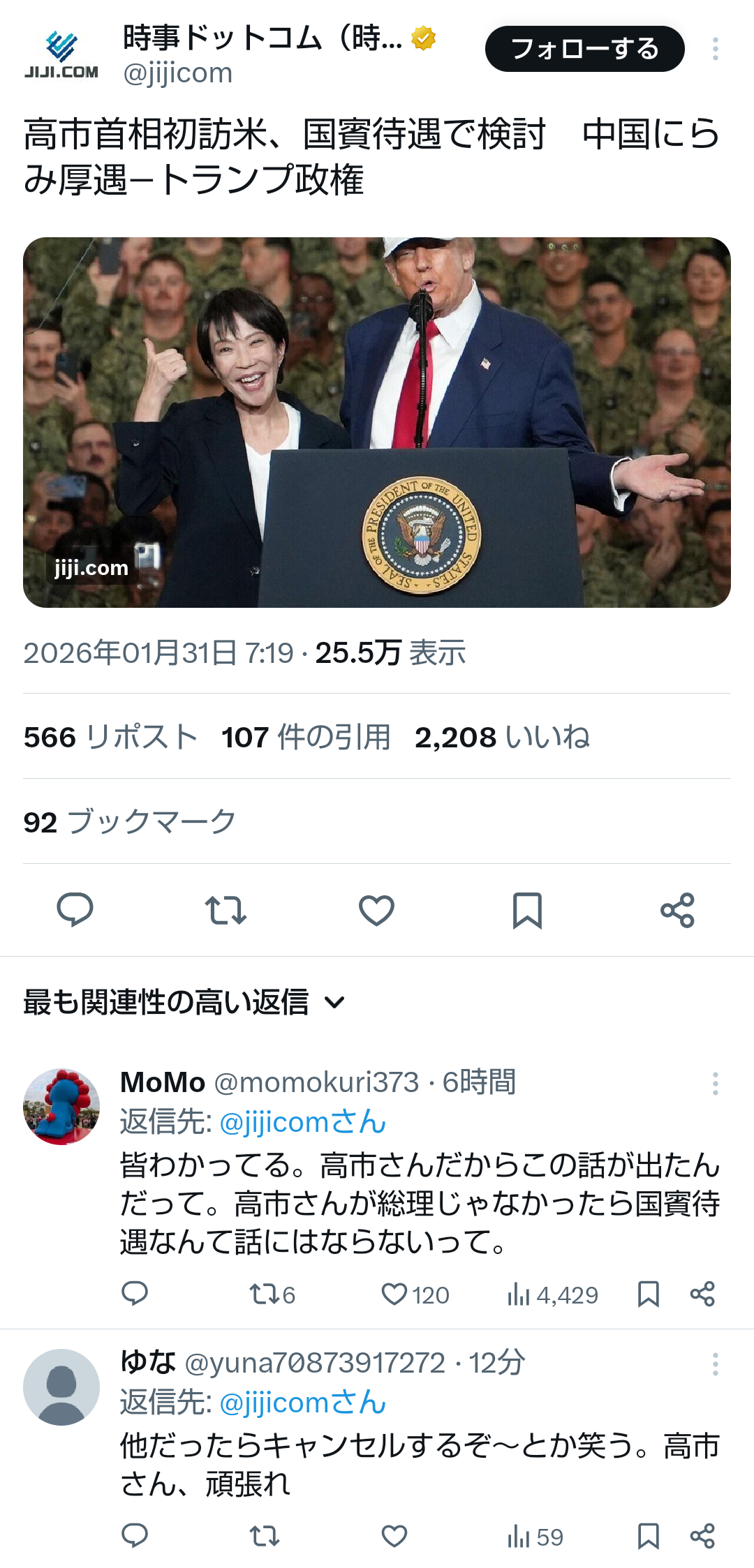754x1568 pixels.
Task: Share ゆな's reply
Action: (x=702, y=1536)
